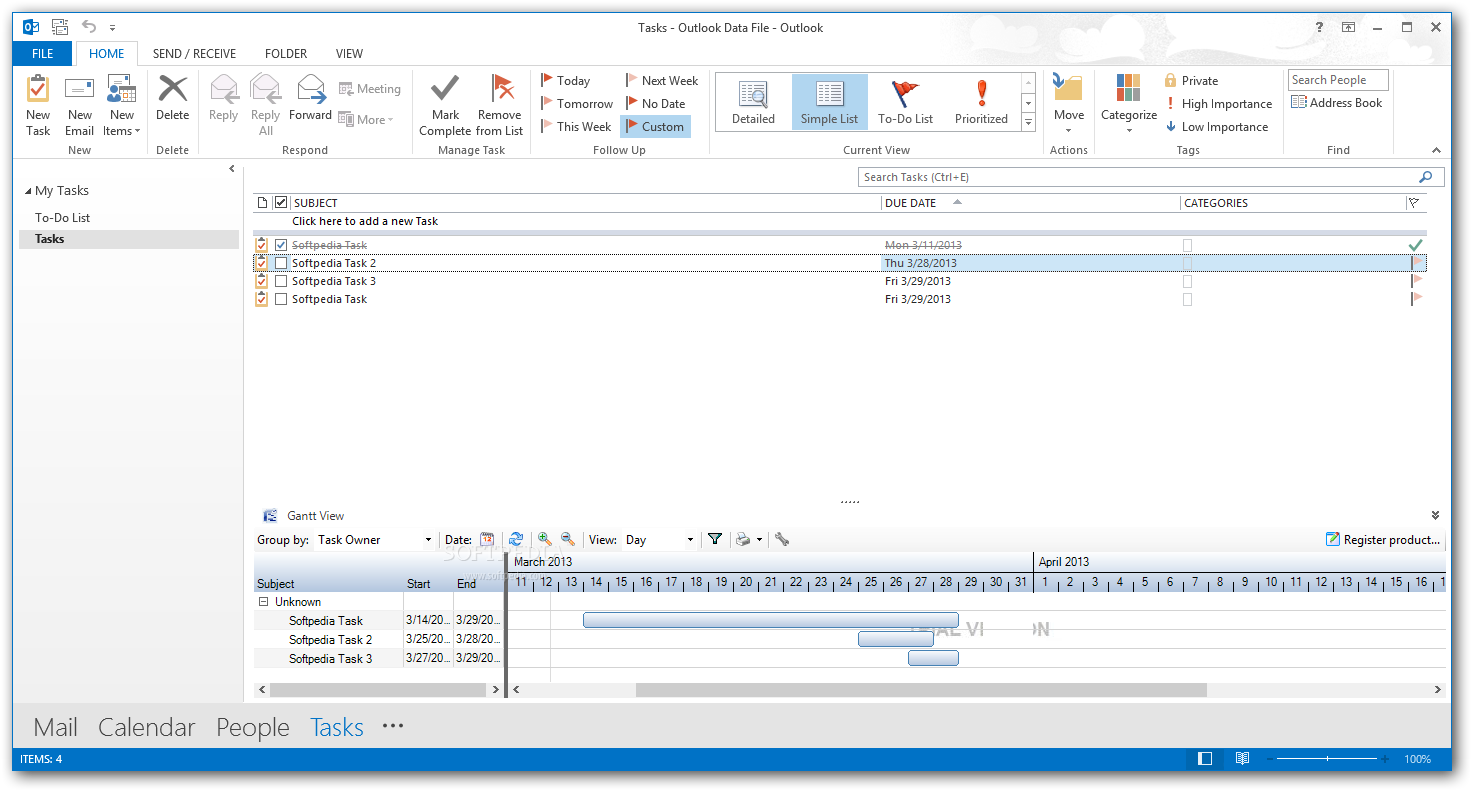Click Remove from List flag icon
Screen dimensions: 1472x791
tap(499, 106)
